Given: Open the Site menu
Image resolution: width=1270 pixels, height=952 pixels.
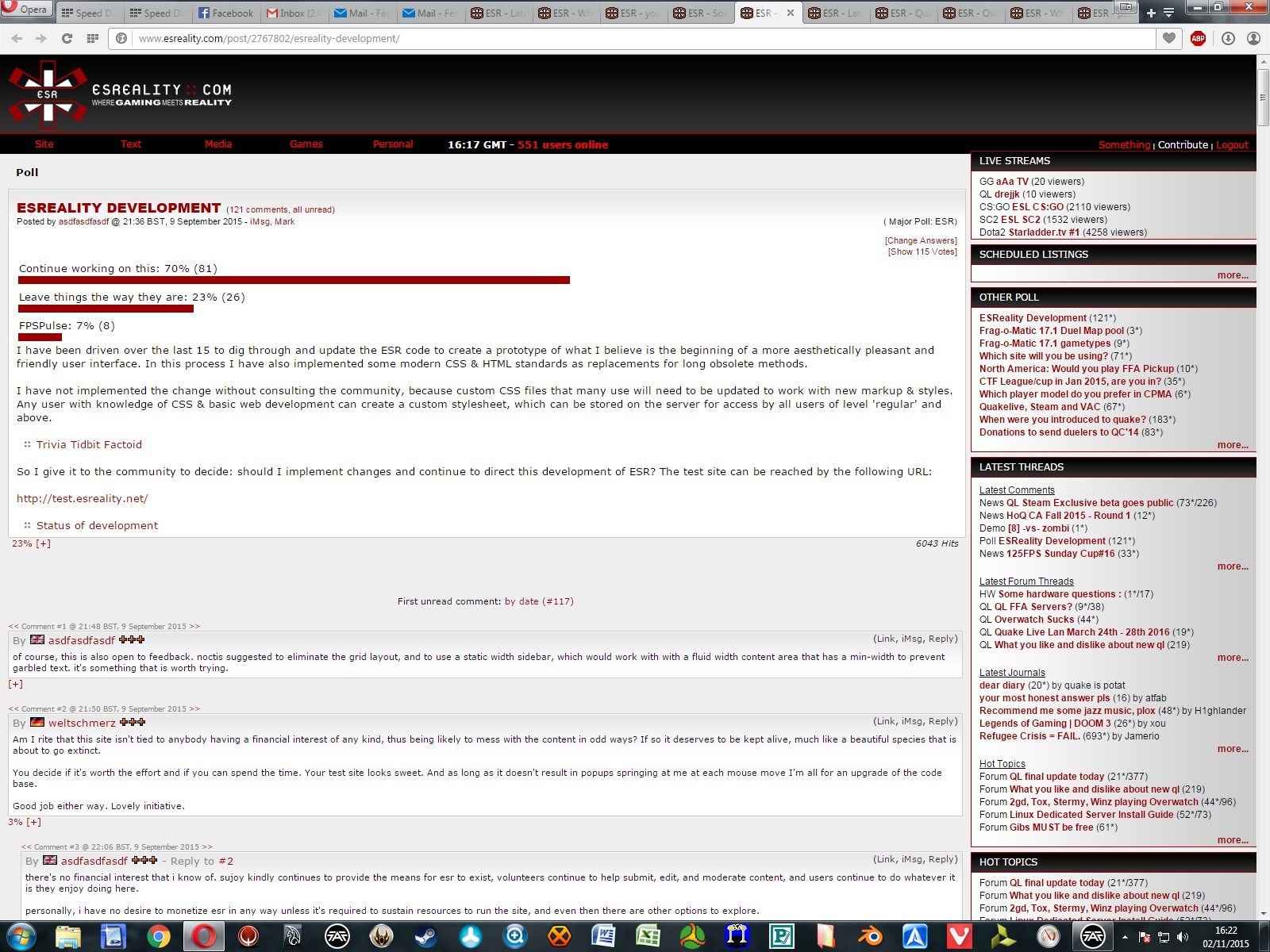Looking at the screenshot, I should tap(44, 144).
